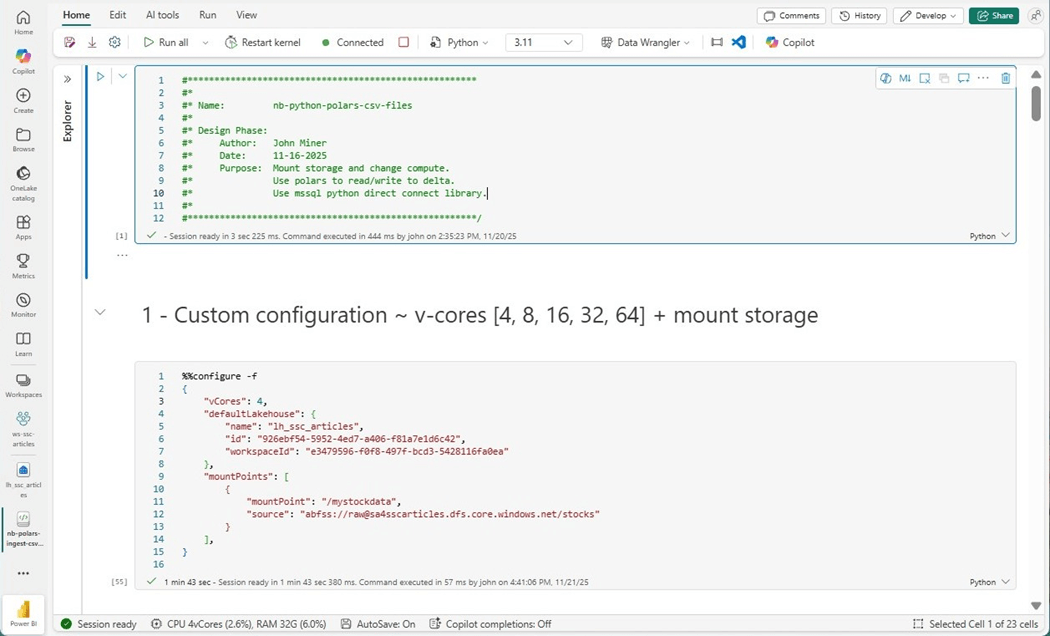Switch to the AI tools tab
This screenshot has width=1050, height=636.
[x=163, y=15]
